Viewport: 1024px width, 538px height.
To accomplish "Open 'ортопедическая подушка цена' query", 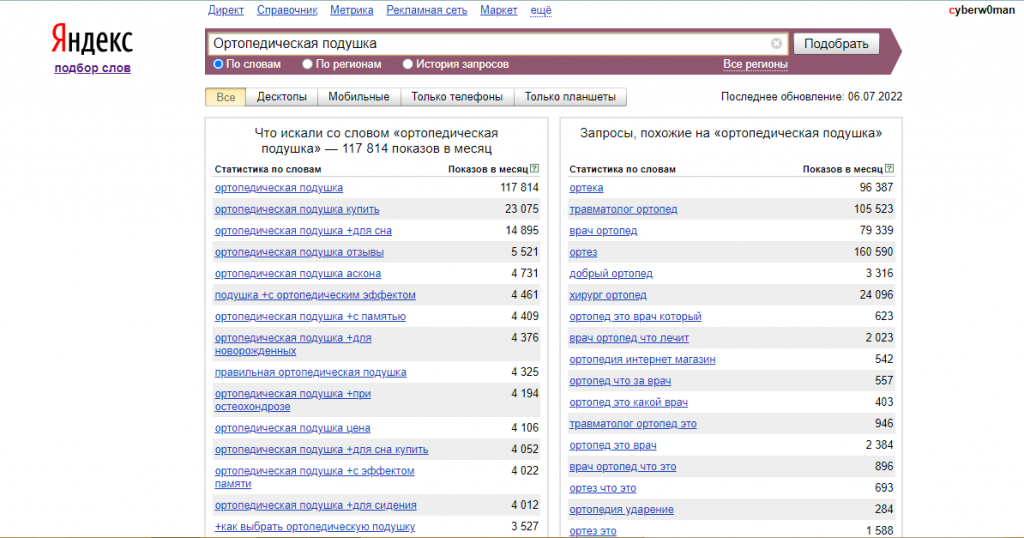I will [x=293, y=428].
